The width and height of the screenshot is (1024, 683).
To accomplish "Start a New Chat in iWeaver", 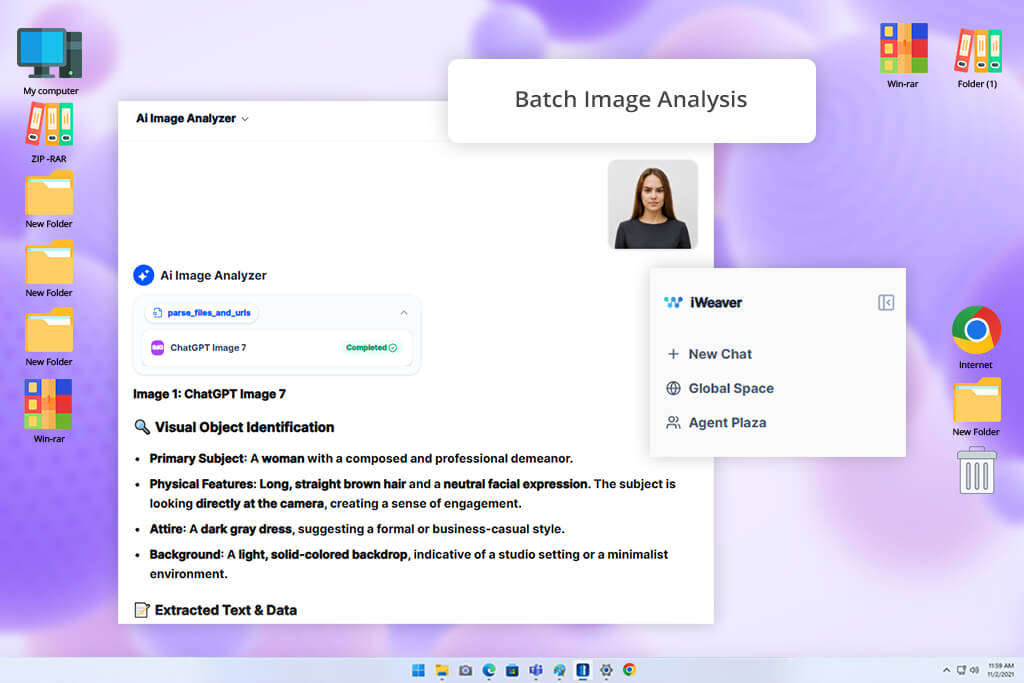I will coord(709,354).
